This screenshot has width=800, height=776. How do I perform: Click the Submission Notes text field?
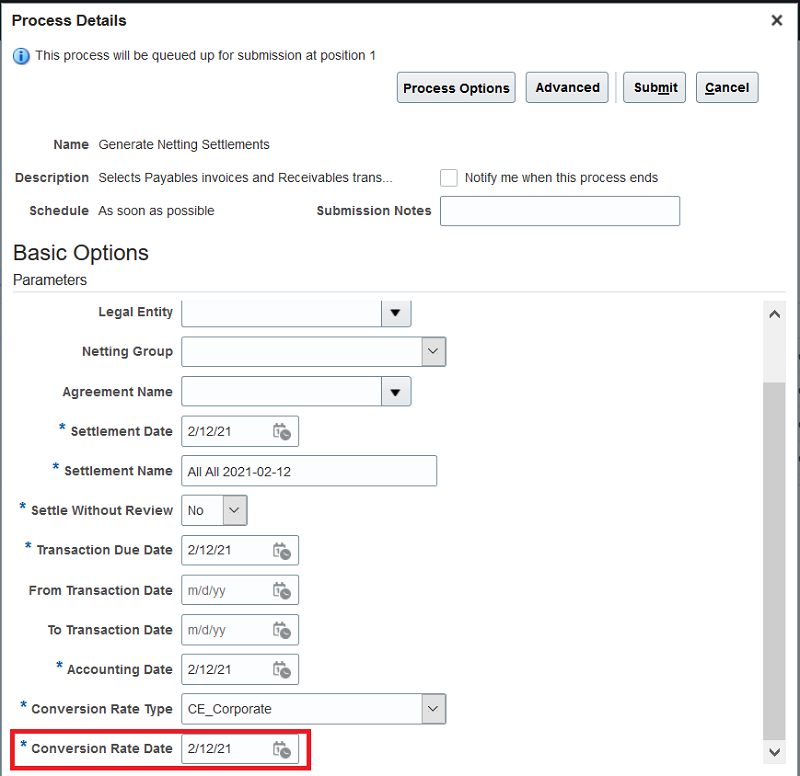pyautogui.click(x=560, y=211)
